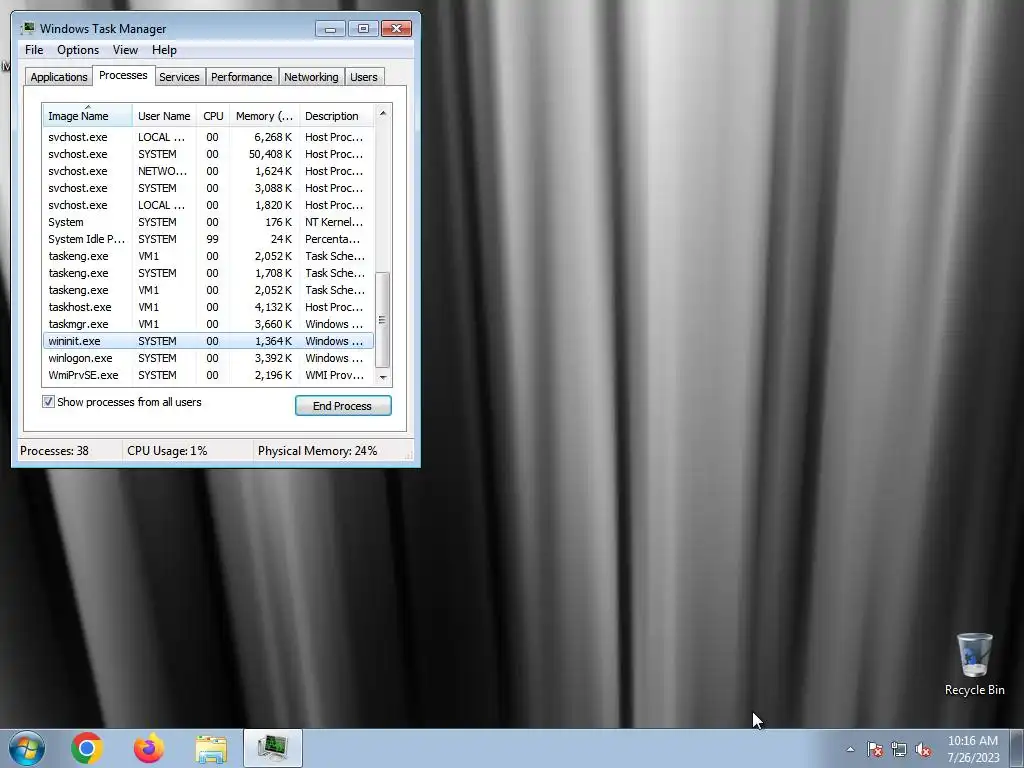Select the wininit.exe process row

(x=208, y=341)
